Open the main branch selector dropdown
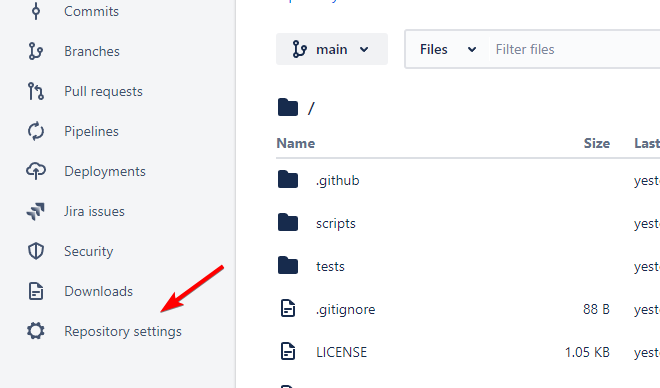Image resolution: width=660 pixels, height=388 pixels. coord(332,49)
